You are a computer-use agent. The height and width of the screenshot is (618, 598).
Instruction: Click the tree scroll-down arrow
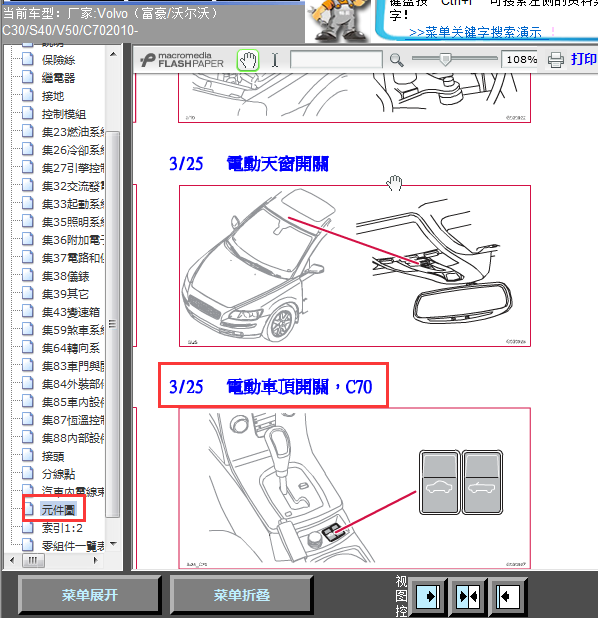113,544
